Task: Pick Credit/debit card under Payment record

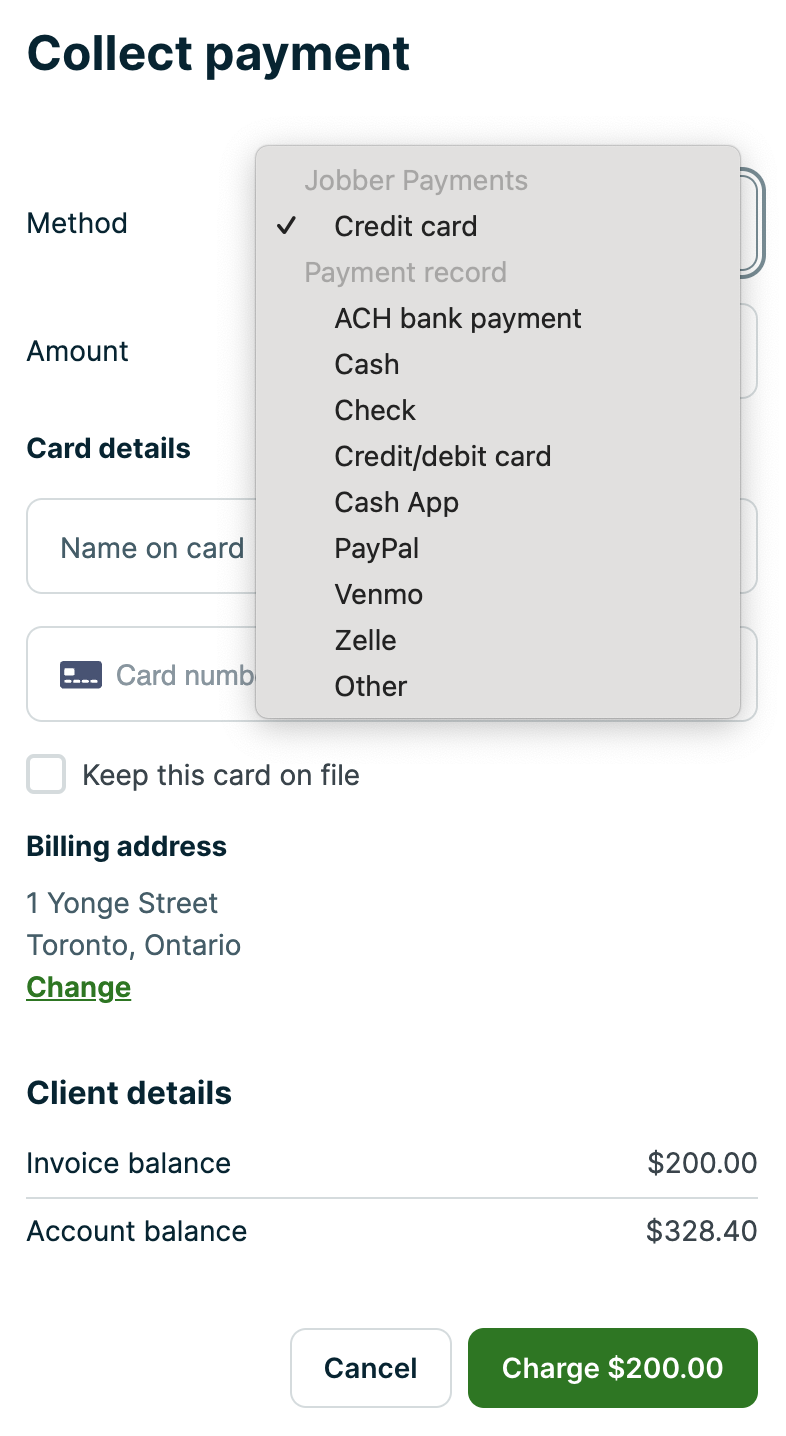Action: [x=443, y=456]
